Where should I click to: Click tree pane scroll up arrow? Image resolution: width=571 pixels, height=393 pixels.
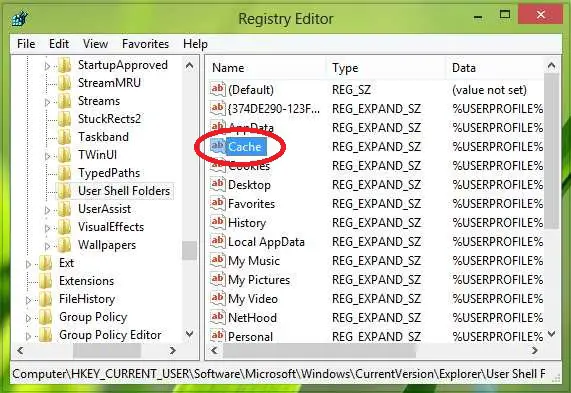(x=189, y=66)
